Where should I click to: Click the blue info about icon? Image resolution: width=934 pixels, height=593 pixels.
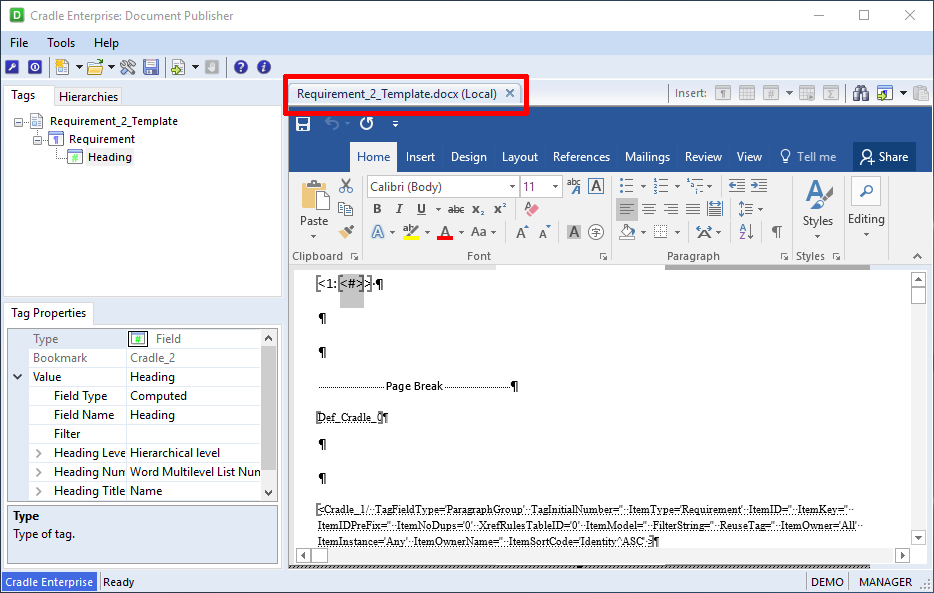pyautogui.click(x=264, y=67)
